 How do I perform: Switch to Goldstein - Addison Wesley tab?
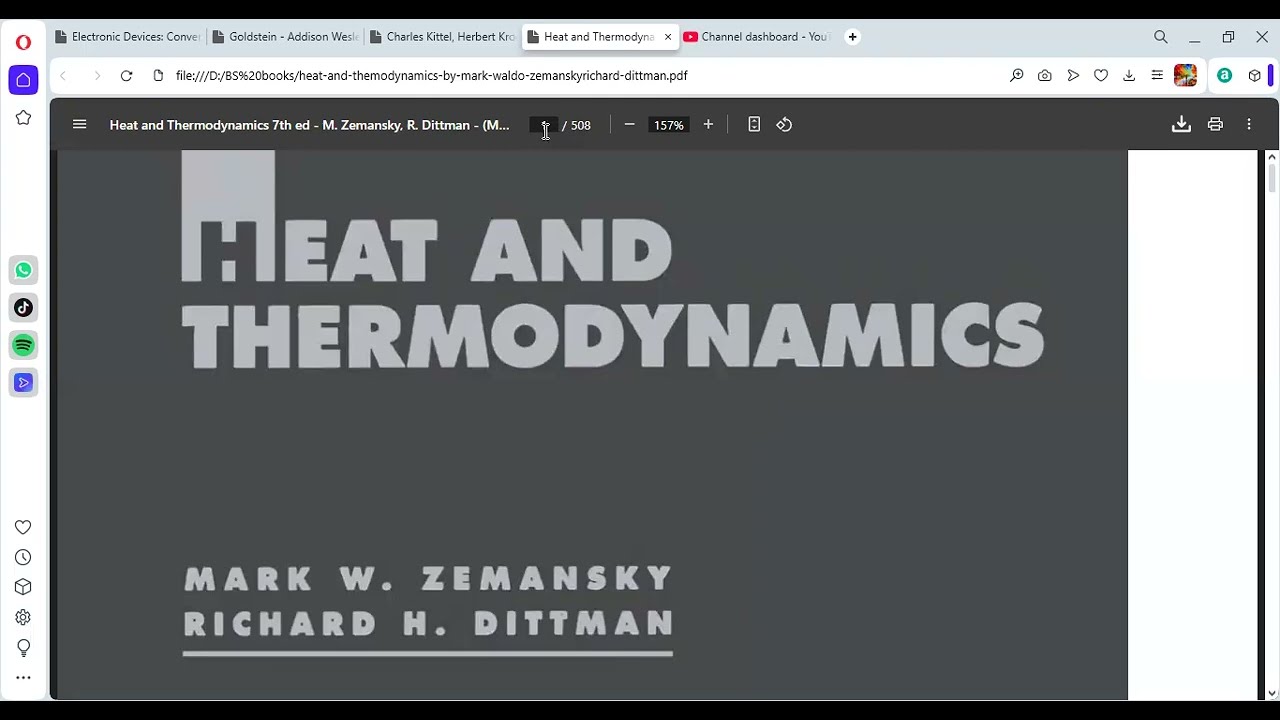285,37
